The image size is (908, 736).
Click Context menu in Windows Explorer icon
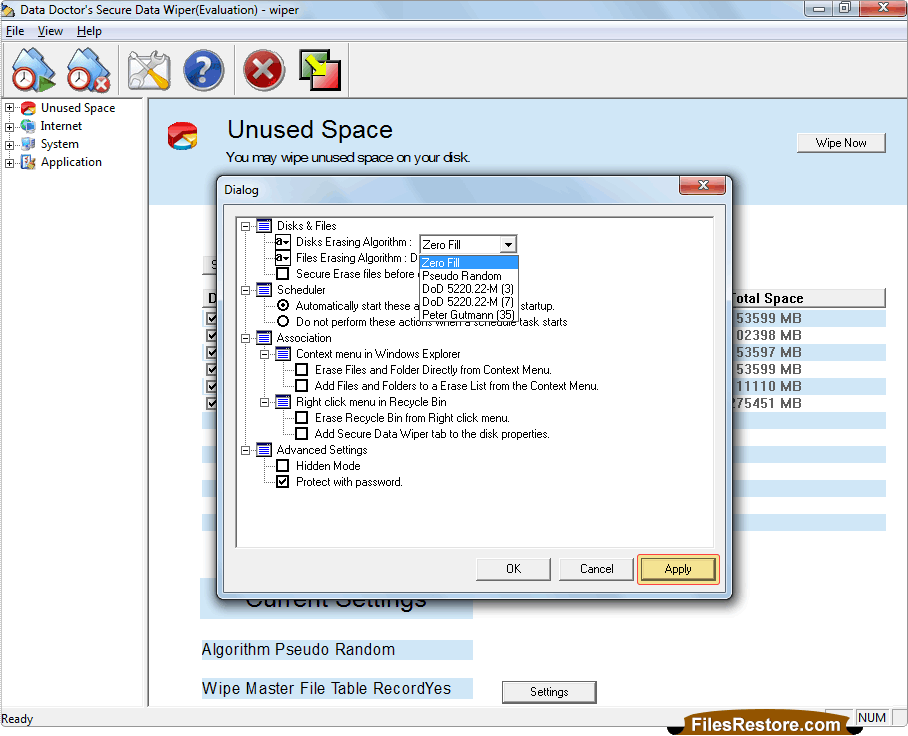tap(283, 354)
